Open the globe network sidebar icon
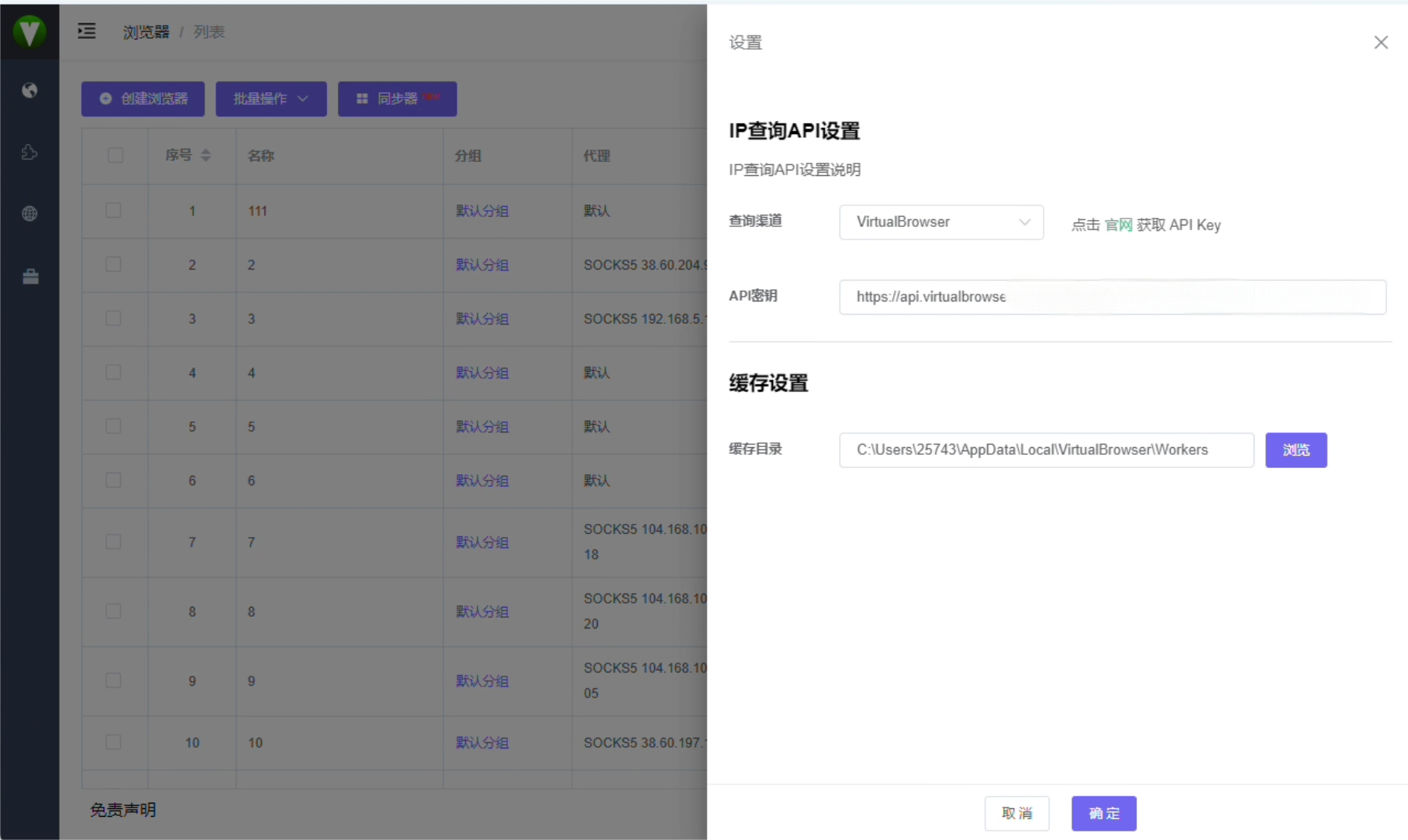 point(29,214)
